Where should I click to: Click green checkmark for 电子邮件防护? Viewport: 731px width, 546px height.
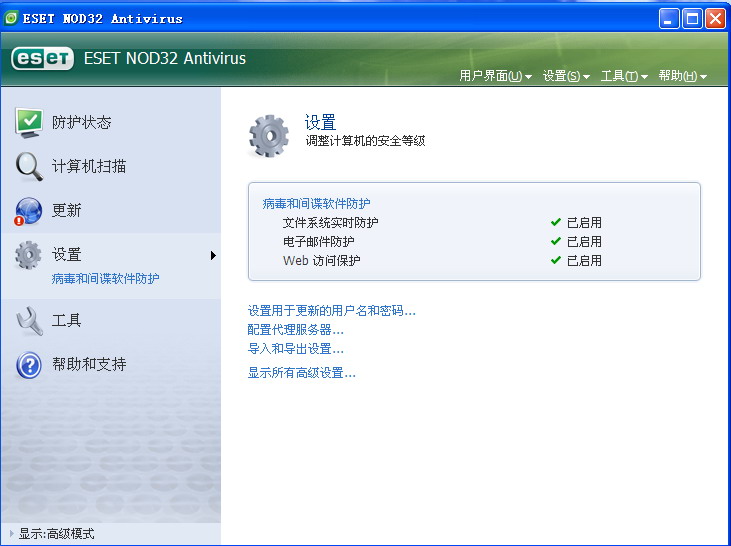[555, 242]
